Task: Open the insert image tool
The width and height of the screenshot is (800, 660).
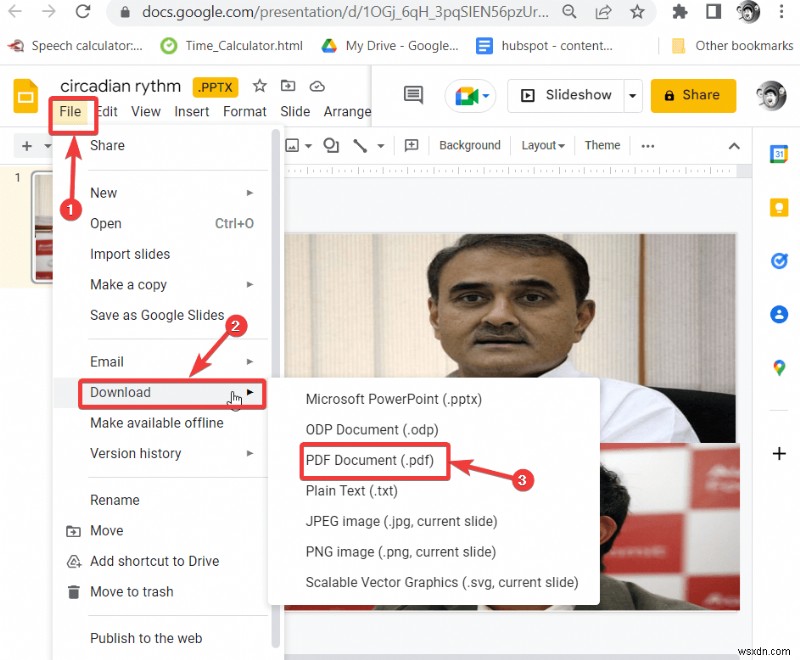Action: pos(292,145)
